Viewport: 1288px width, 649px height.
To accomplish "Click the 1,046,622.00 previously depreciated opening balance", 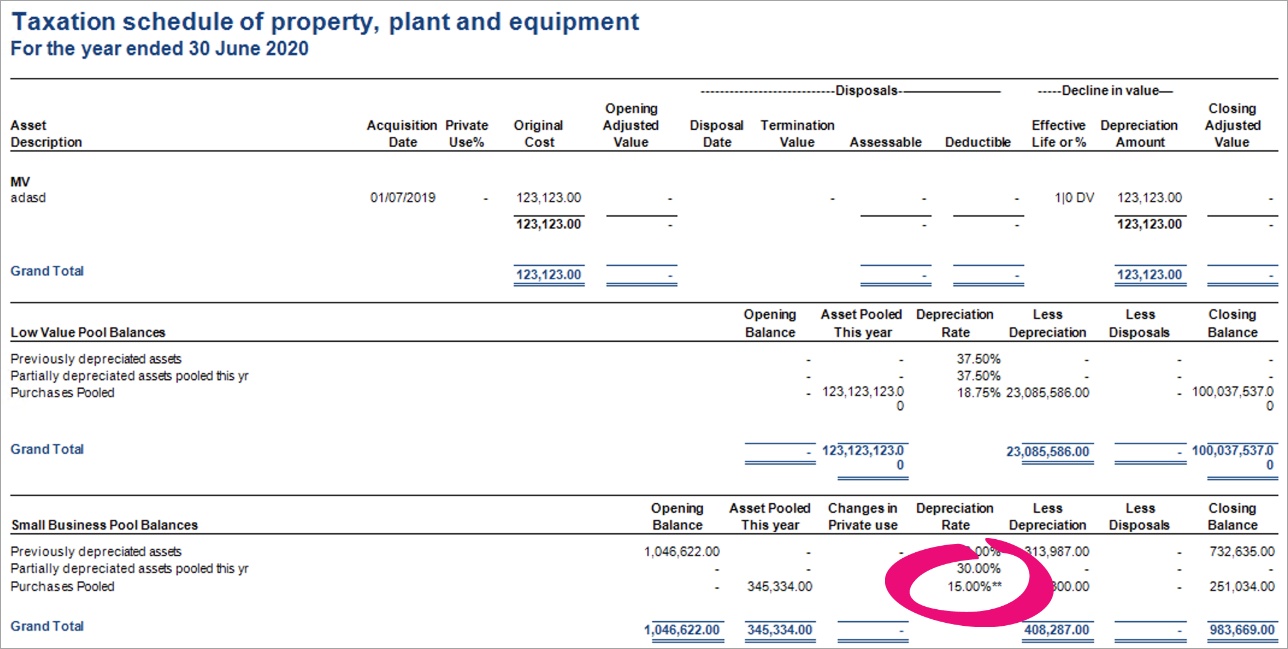I will pyautogui.click(x=682, y=551).
